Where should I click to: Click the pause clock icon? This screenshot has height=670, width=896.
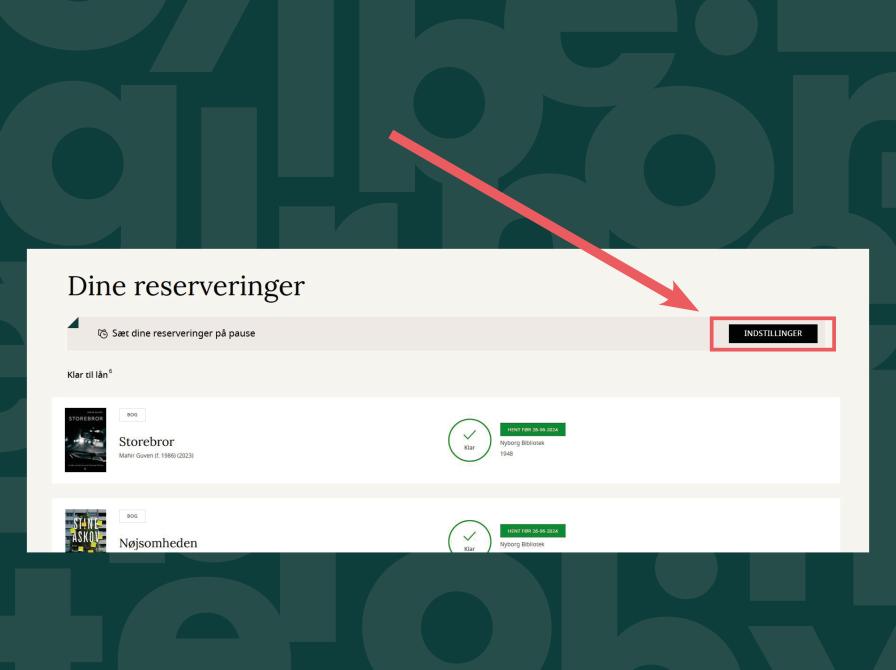pos(103,334)
